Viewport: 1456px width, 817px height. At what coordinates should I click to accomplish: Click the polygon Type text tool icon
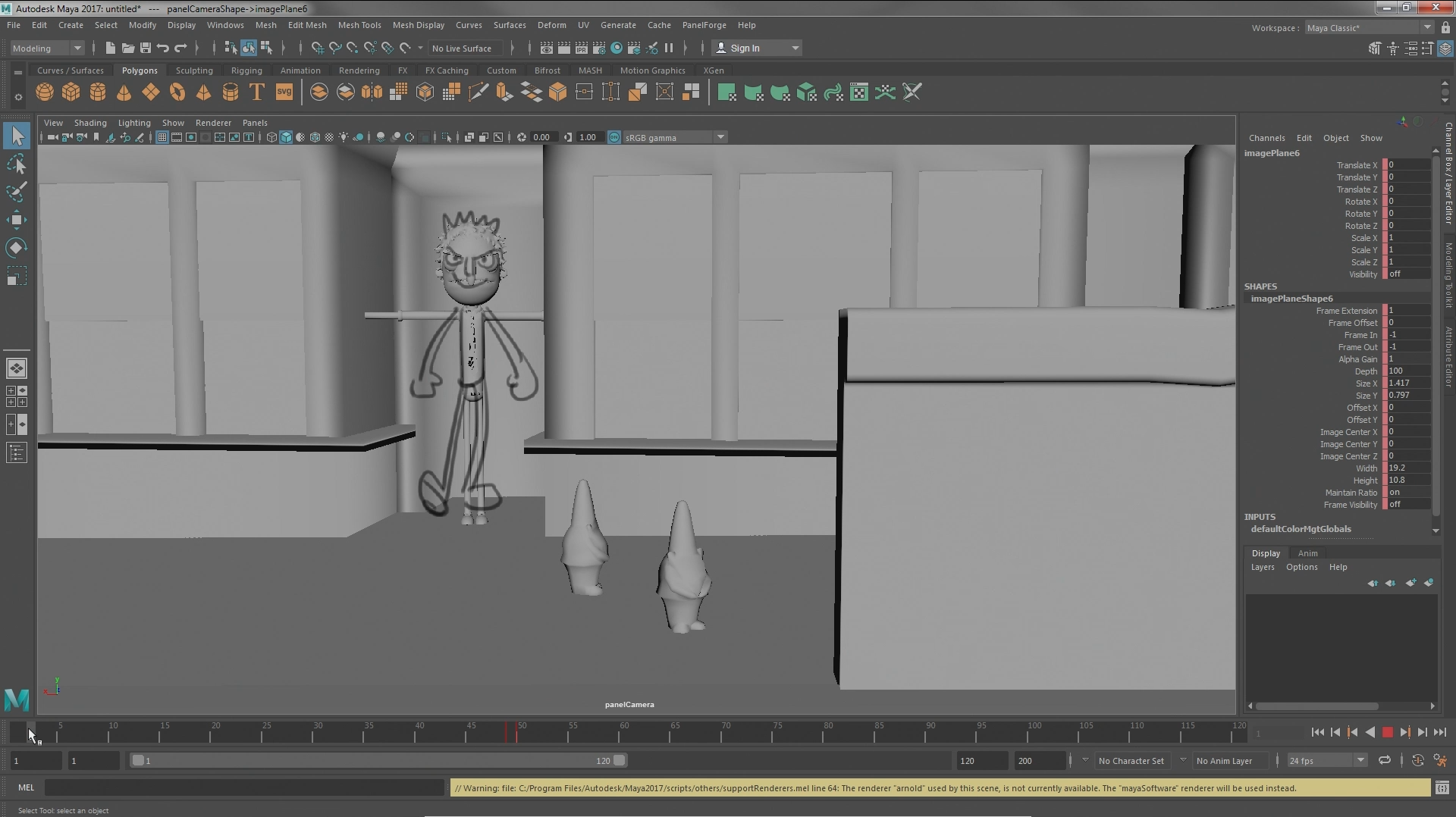257,92
